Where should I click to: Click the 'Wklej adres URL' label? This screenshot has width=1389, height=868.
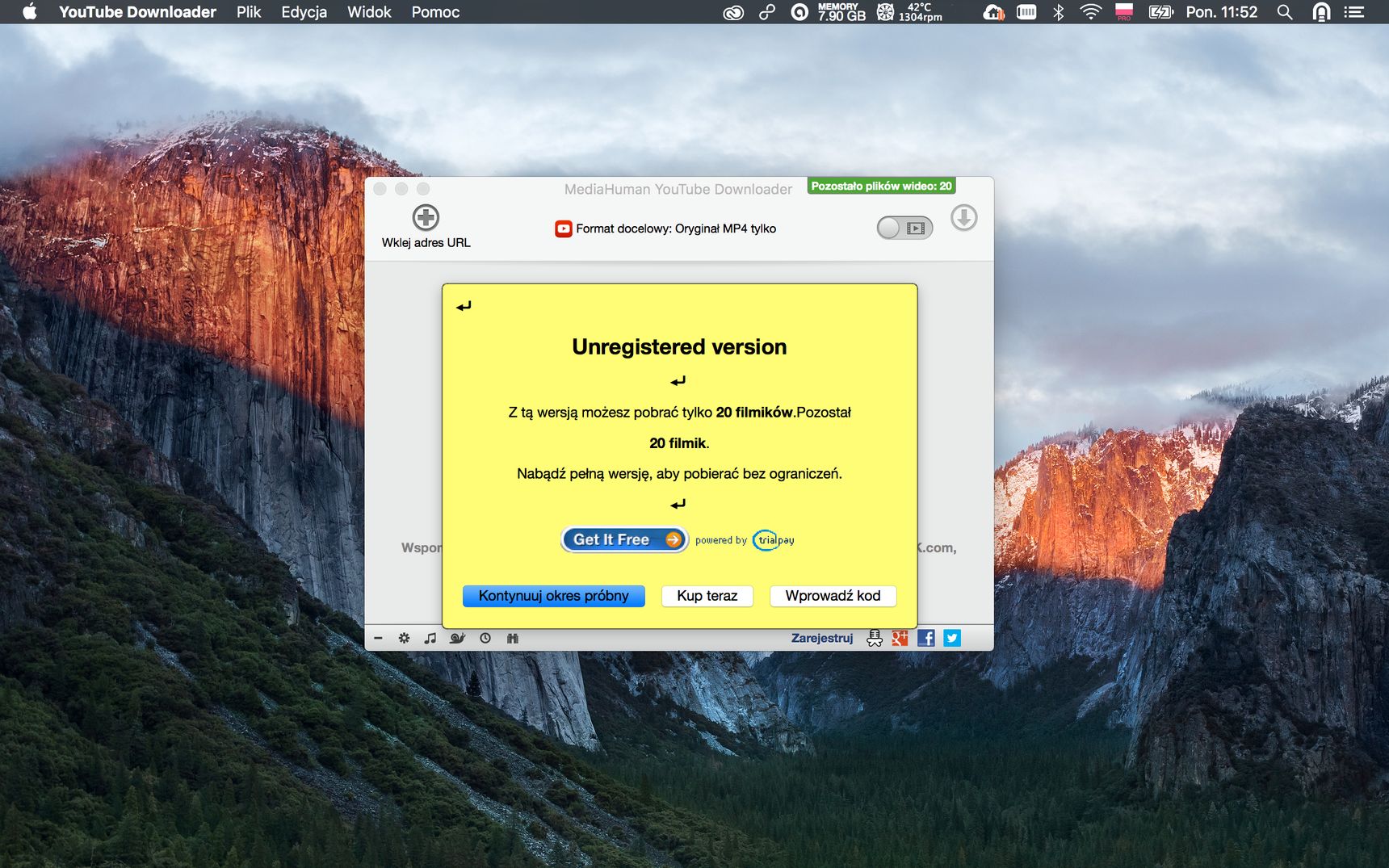point(426,243)
